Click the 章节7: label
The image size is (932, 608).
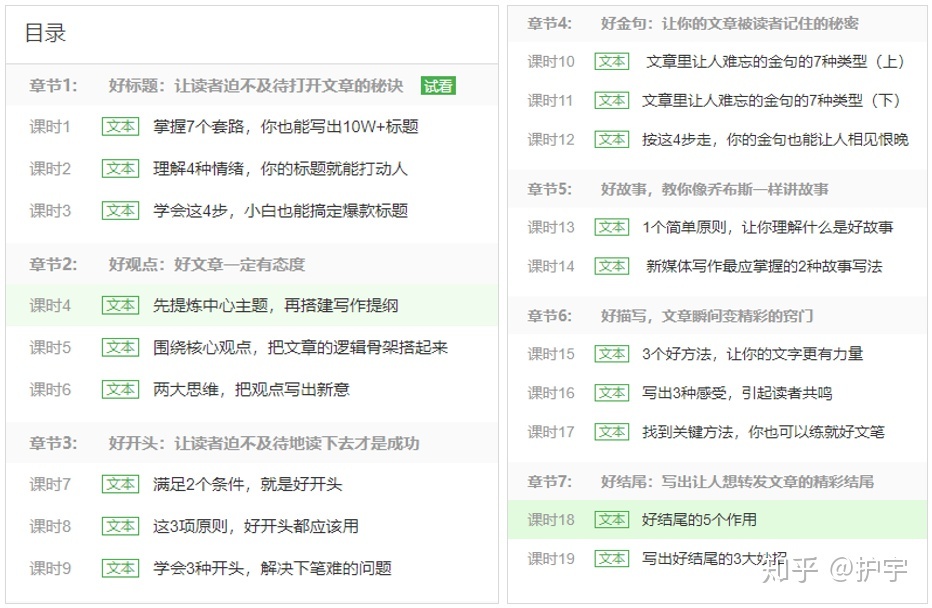(x=549, y=481)
